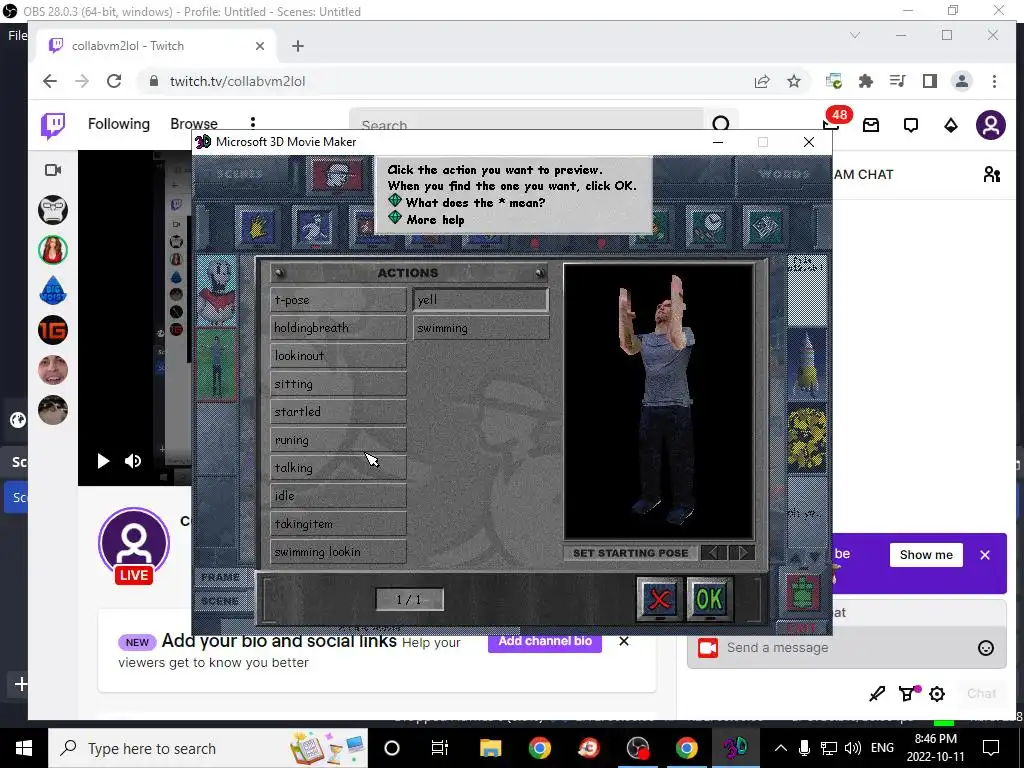Viewport: 1024px width, 768px height.
Task: Play the Twitch stream video
Action: point(103,461)
